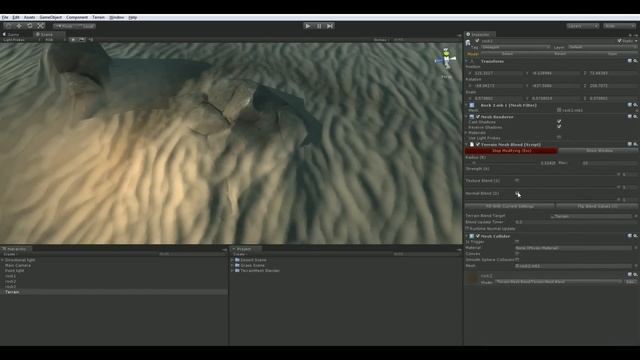Open the Layer dropdown
The image size is (640, 360).
click(x=602, y=47)
